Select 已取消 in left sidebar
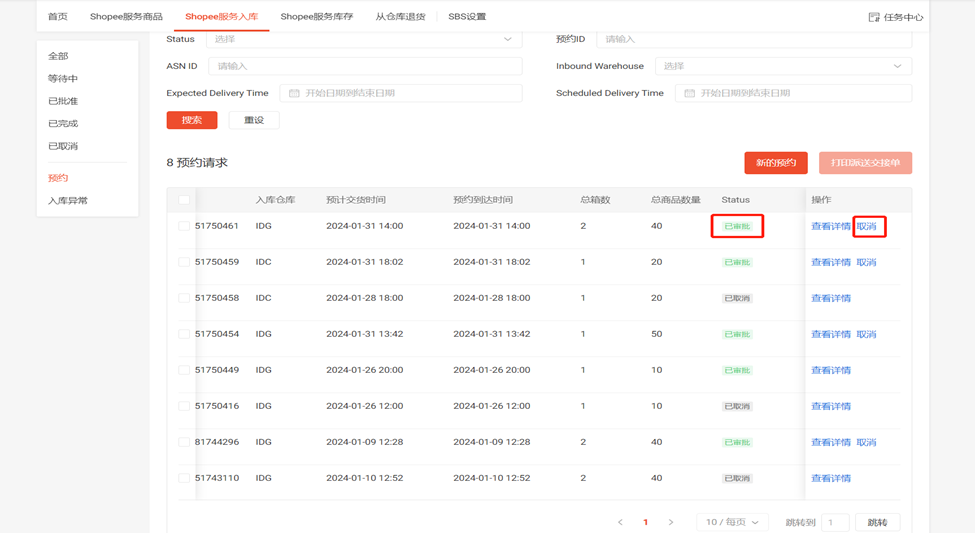 (x=63, y=146)
